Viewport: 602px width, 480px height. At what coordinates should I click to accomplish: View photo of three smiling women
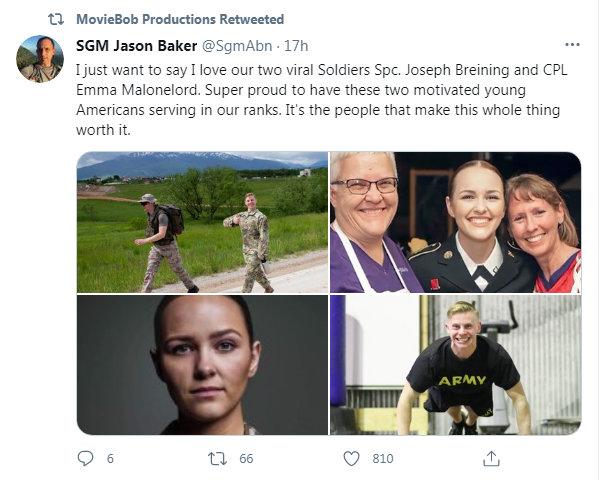[x=455, y=222]
